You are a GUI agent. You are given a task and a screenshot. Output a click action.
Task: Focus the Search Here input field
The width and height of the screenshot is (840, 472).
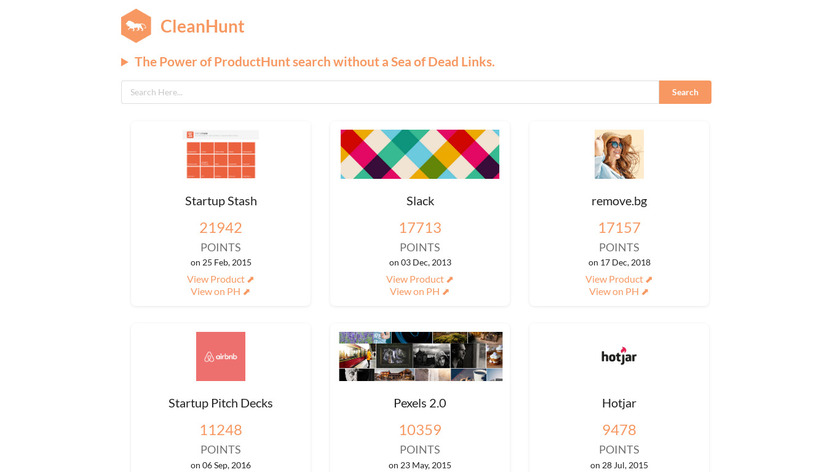[389, 92]
